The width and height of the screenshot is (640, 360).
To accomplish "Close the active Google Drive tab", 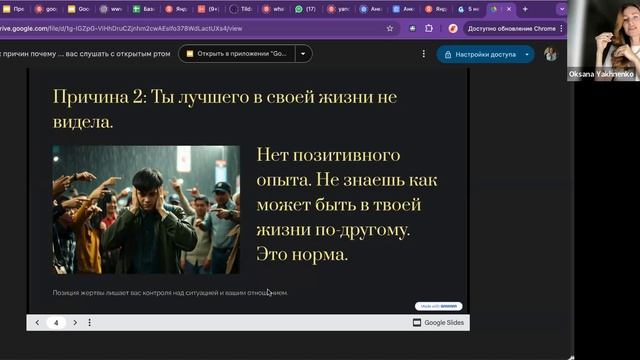I will click(509, 9).
